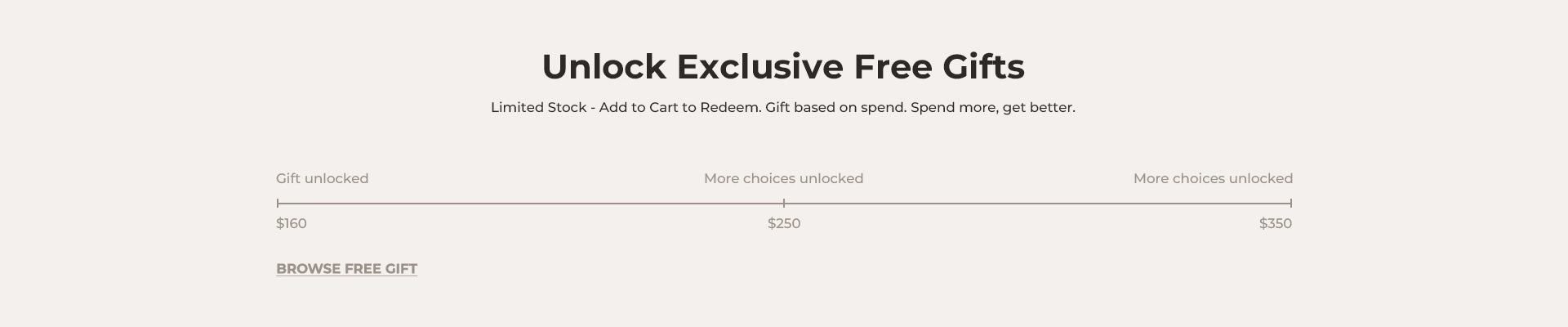The height and width of the screenshot is (327, 1568).
Task: Open the Browse Free Gift link
Action: [x=346, y=269]
